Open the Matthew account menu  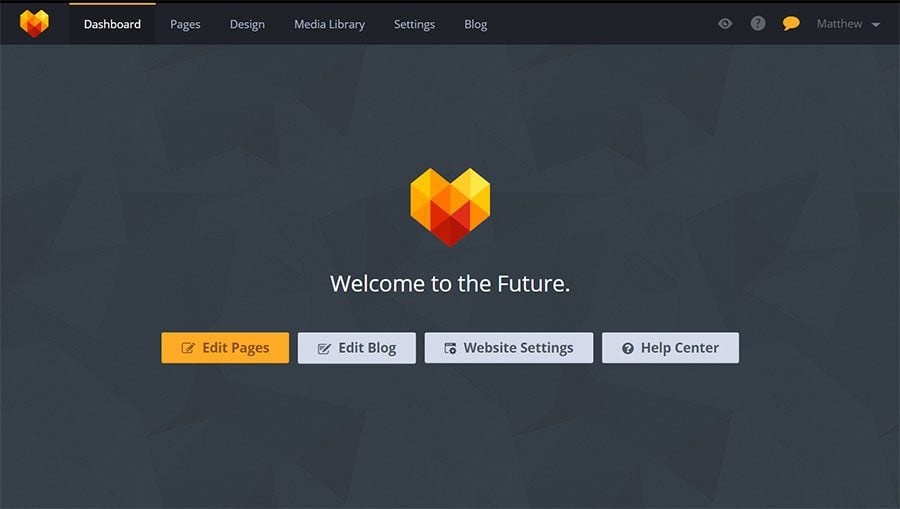(x=848, y=24)
